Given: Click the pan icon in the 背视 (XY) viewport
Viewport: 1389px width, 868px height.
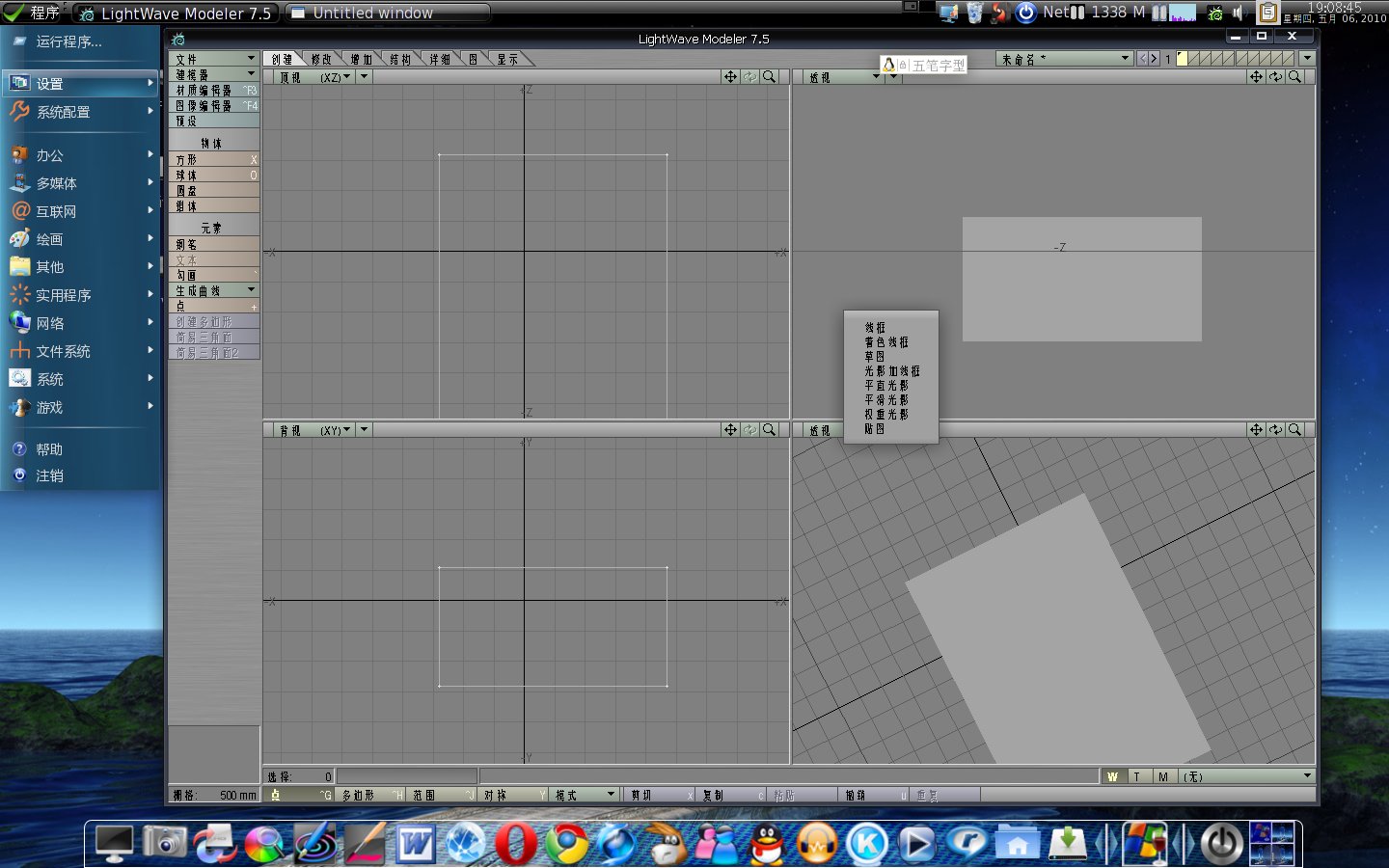Looking at the screenshot, I should (x=730, y=429).
